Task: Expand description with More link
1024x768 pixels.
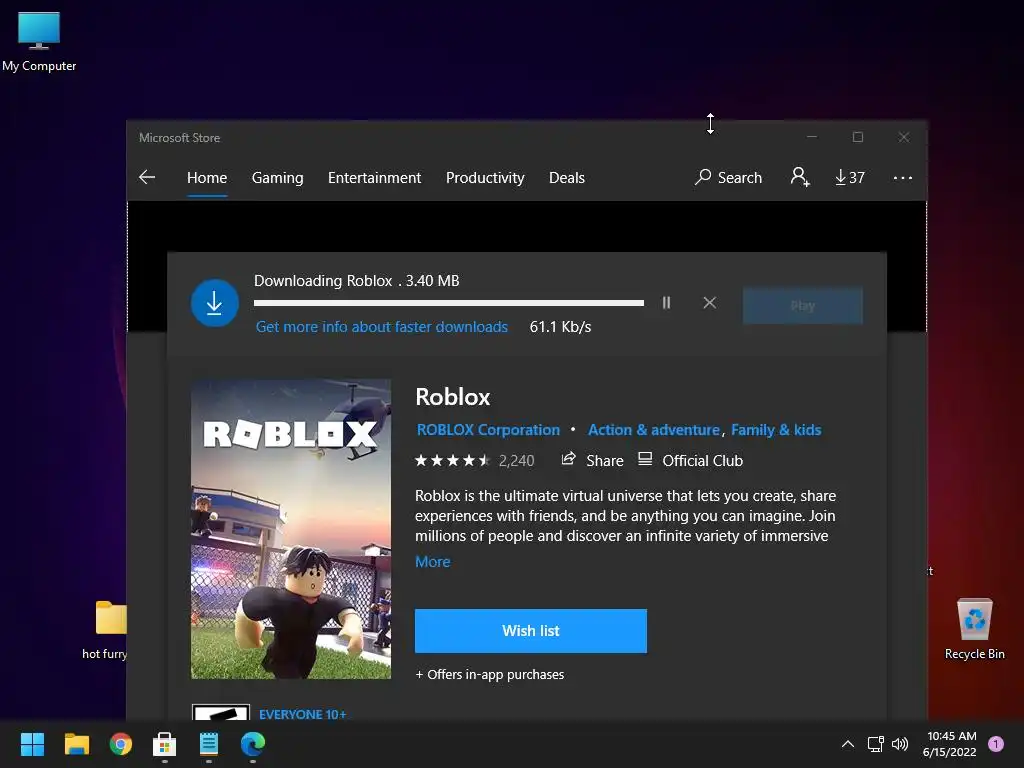Action: (x=432, y=562)
